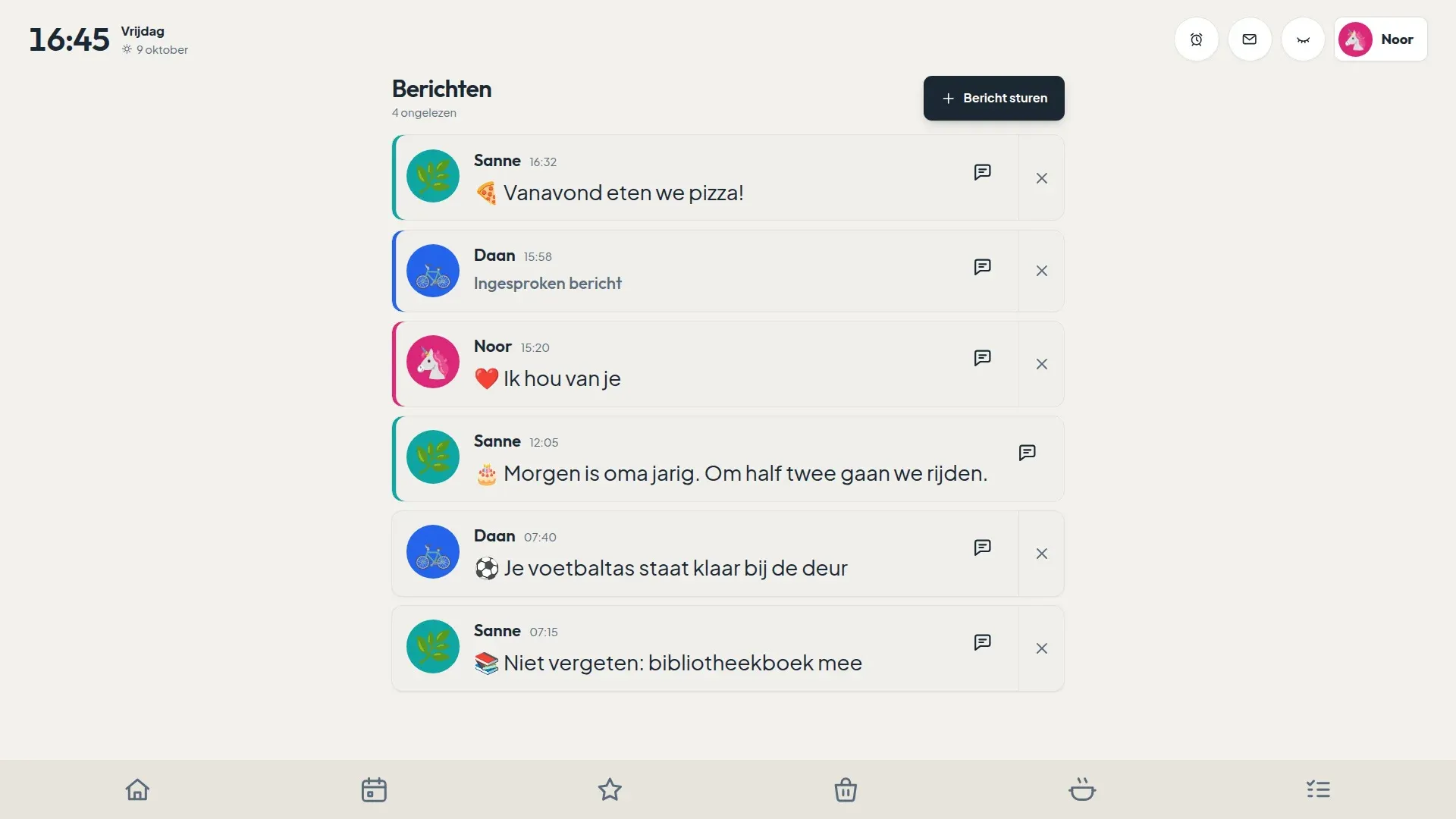Open the meals bowl tab

coord(1082,789)
